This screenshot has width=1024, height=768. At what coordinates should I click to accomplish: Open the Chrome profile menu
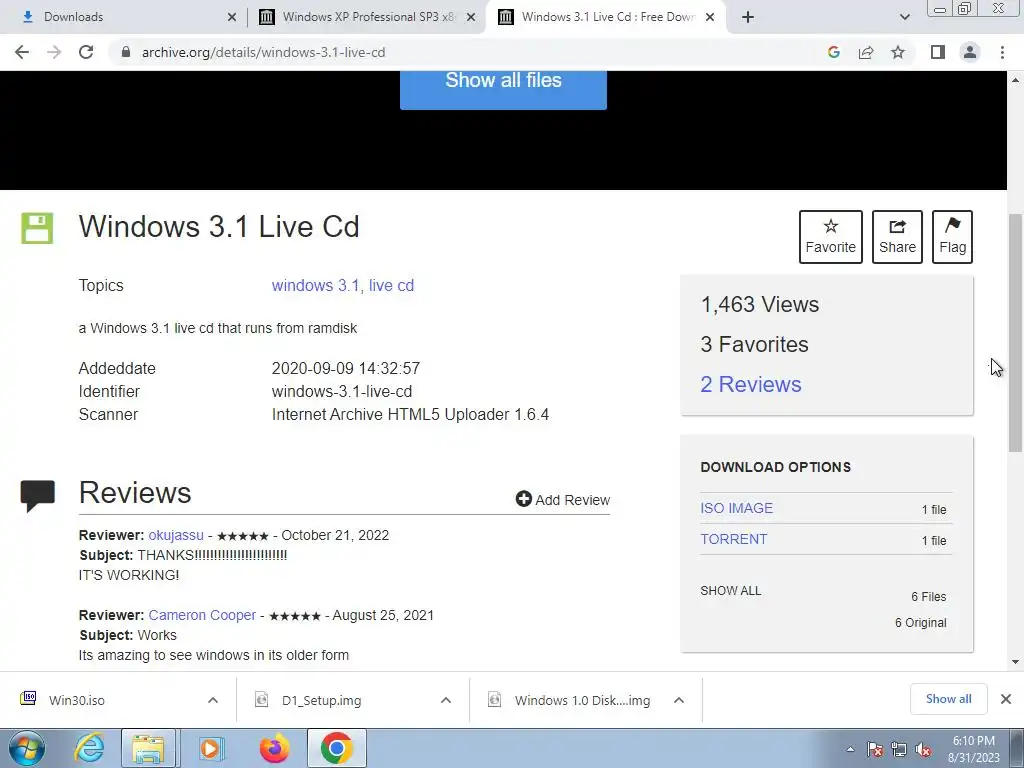pos(970,52)
